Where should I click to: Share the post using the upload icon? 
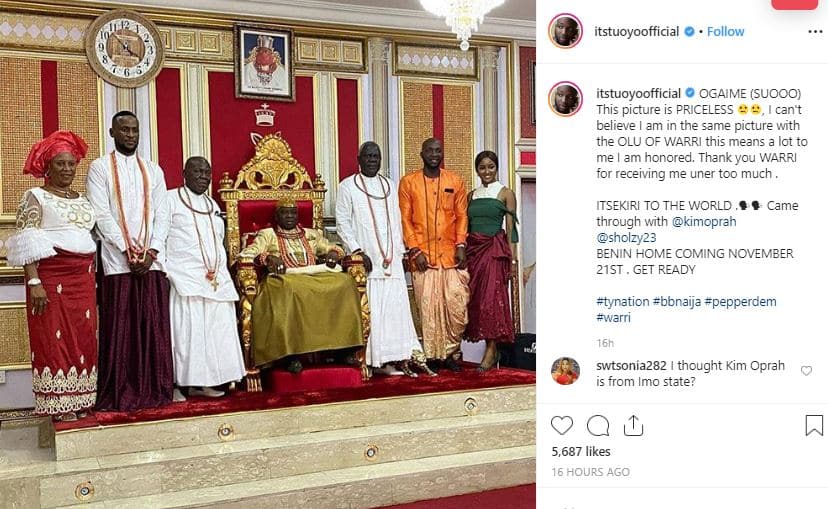click(x=633, y=425)
